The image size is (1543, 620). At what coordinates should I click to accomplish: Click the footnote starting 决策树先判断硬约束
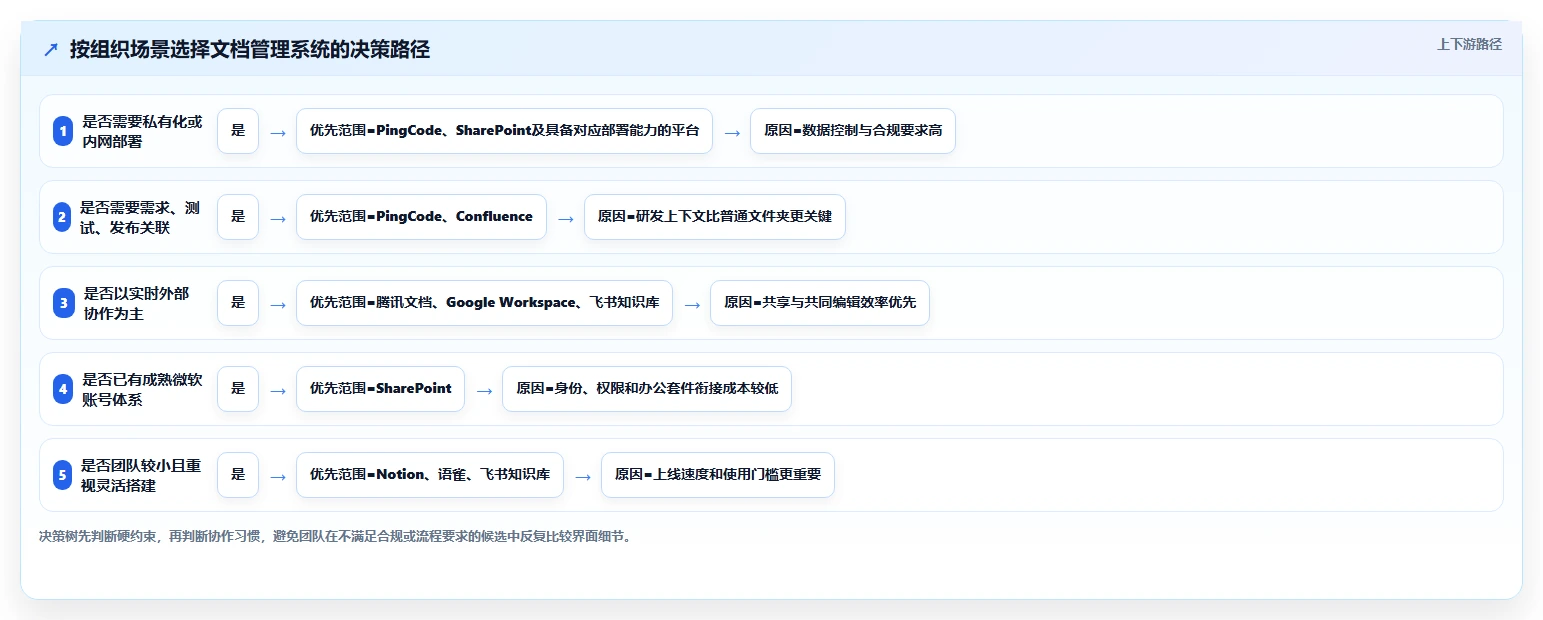coord(335,536)
